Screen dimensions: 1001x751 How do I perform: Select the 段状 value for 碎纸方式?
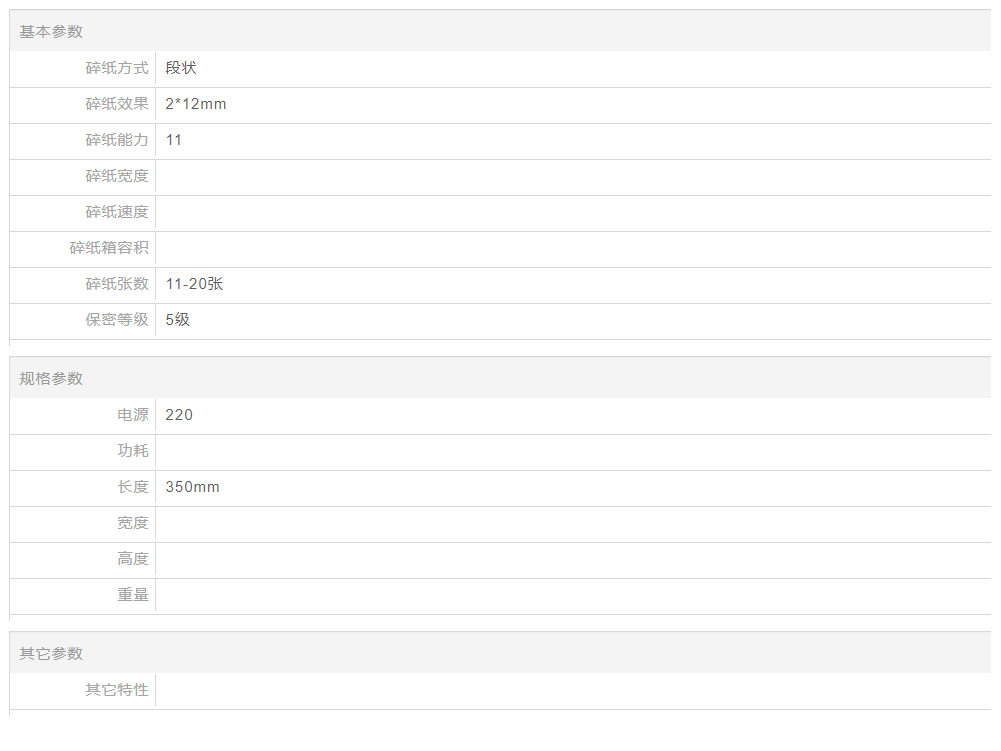coord(181,68)
